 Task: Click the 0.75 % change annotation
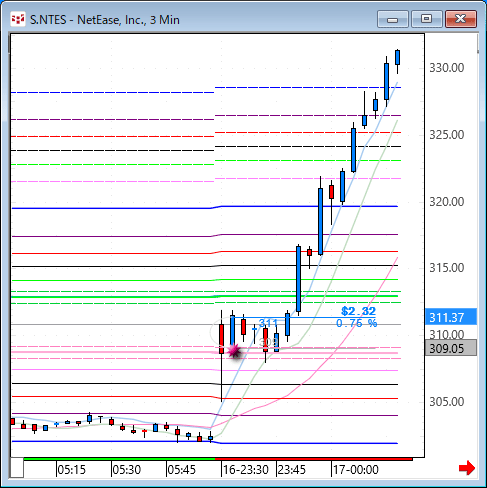(356, 323)
